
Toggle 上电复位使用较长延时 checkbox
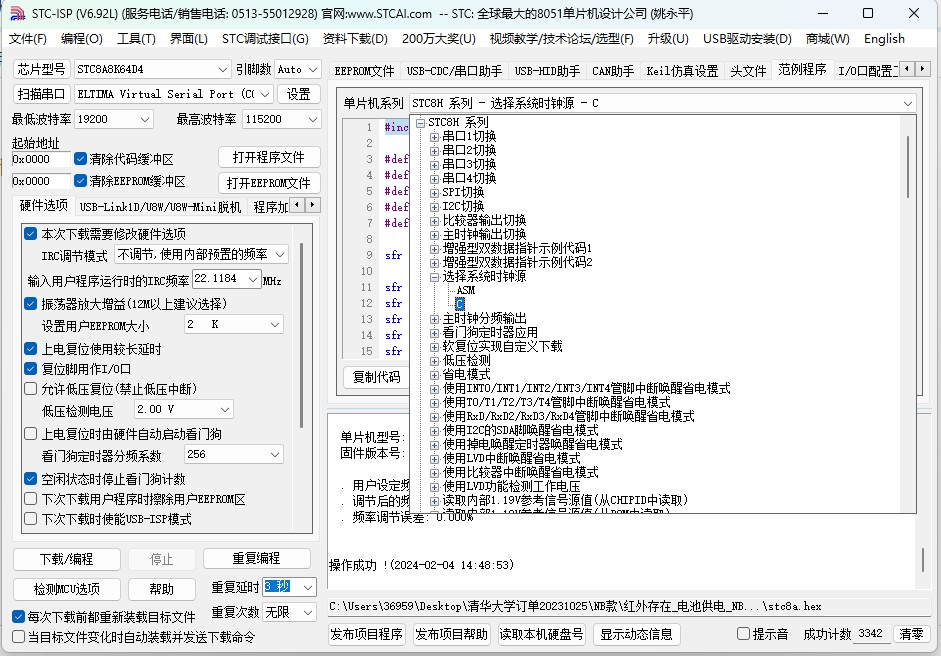(31, 349)
